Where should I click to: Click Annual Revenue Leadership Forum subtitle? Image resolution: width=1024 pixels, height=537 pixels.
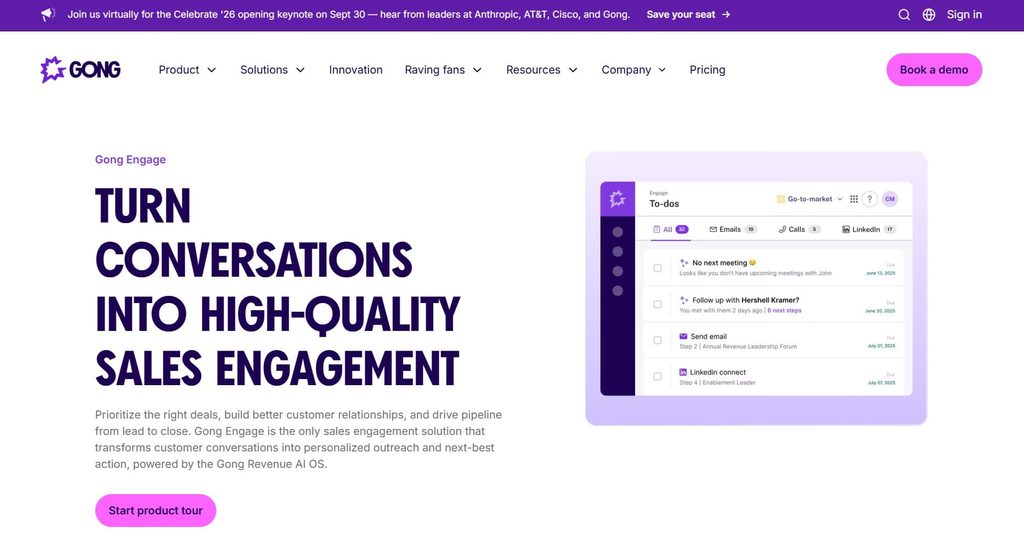coord(749,346)
